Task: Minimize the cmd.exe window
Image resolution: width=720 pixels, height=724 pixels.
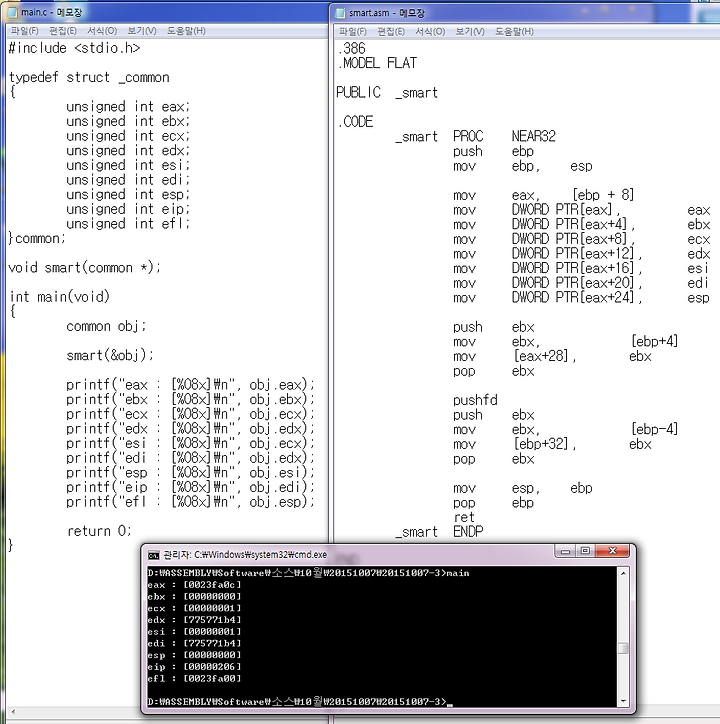Action: [566, 551]
